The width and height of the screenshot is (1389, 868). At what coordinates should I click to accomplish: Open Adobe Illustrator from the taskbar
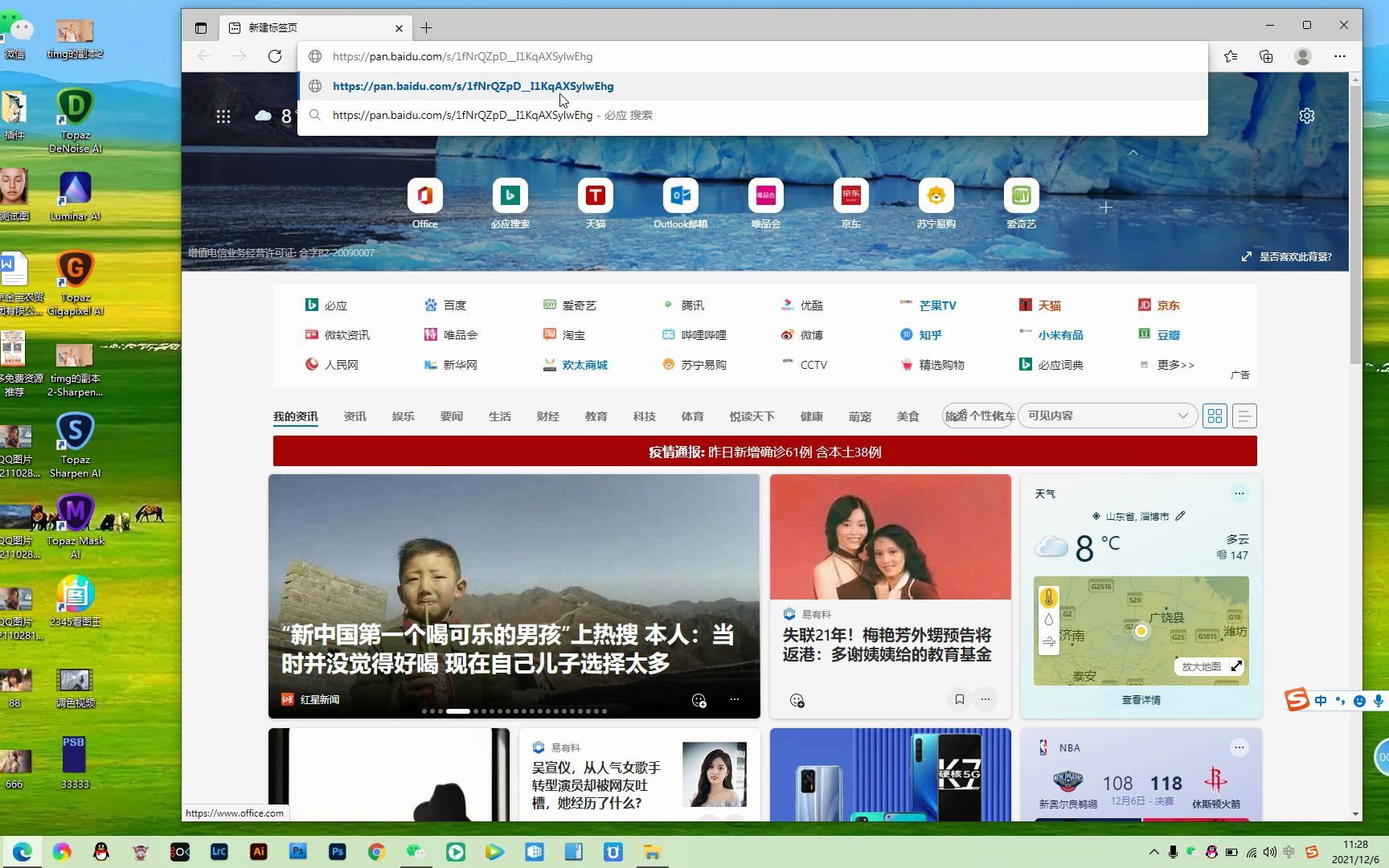tap(259, 852)
